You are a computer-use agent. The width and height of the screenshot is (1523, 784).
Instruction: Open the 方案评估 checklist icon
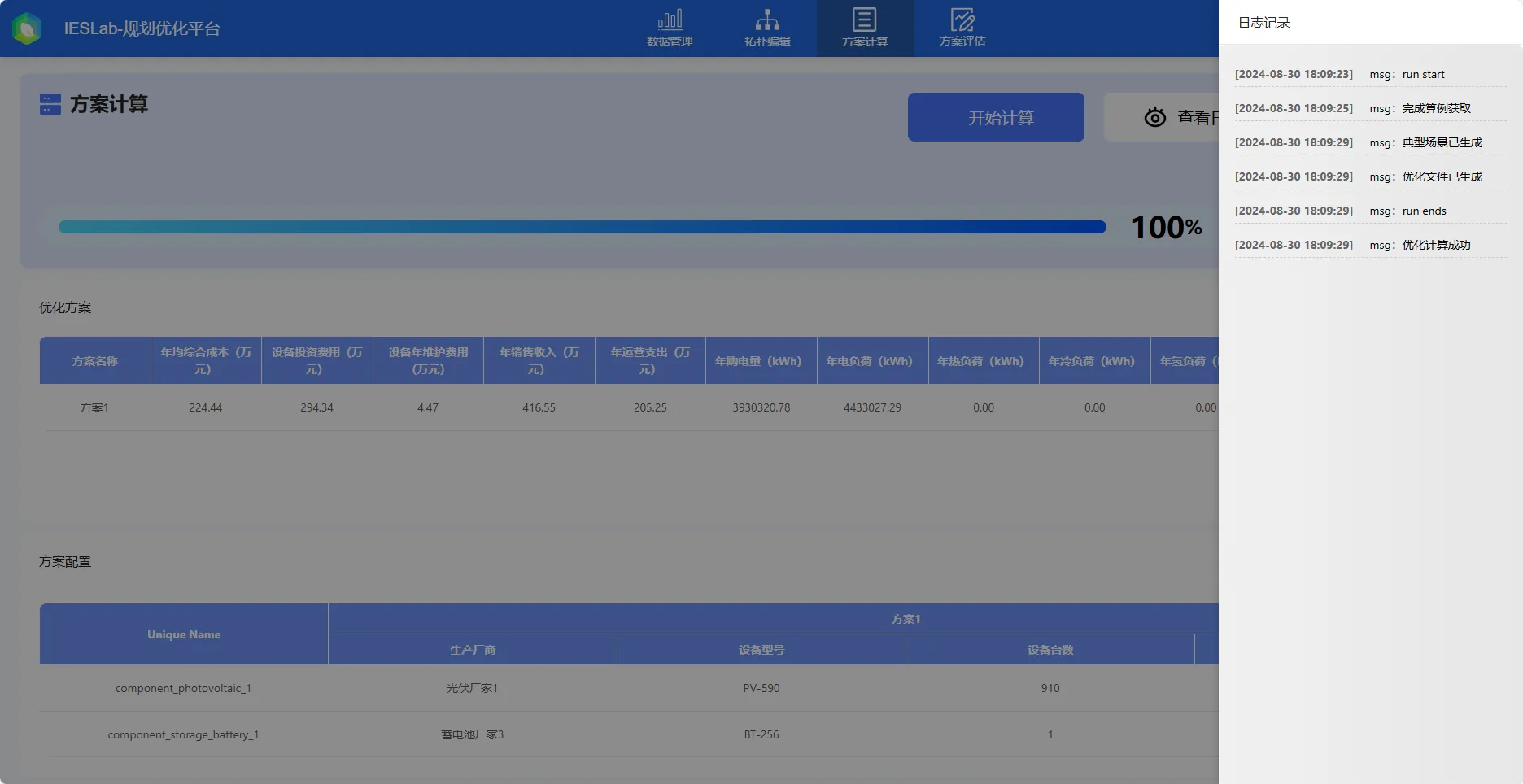pos(962,20)
